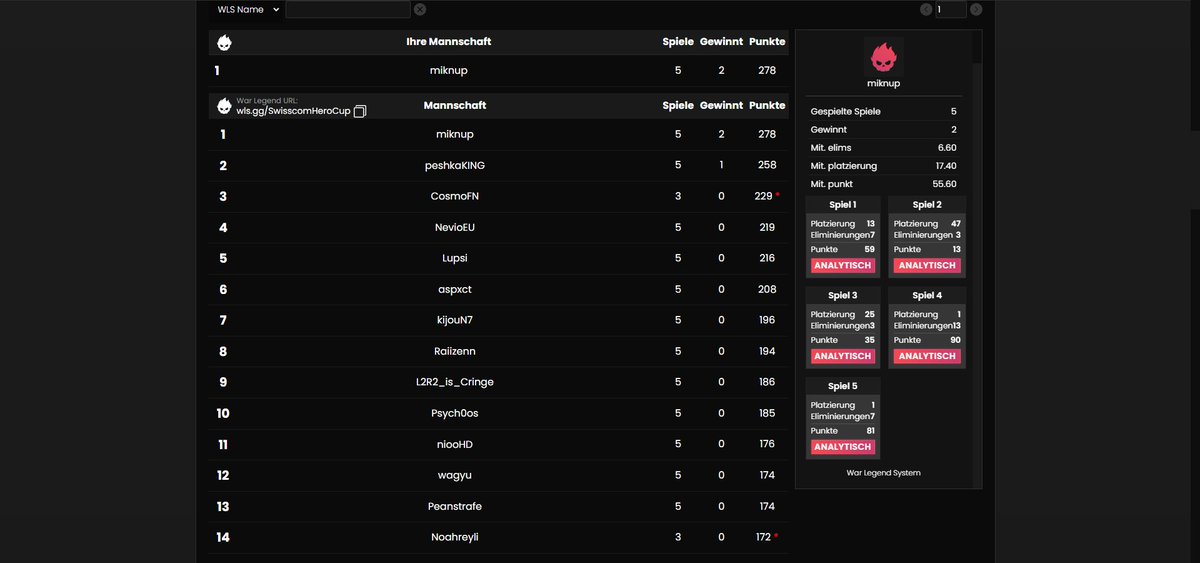Copy the War Legend URL
The width and height of the screenshot is (1200, 563).
(x=360, y=111)
